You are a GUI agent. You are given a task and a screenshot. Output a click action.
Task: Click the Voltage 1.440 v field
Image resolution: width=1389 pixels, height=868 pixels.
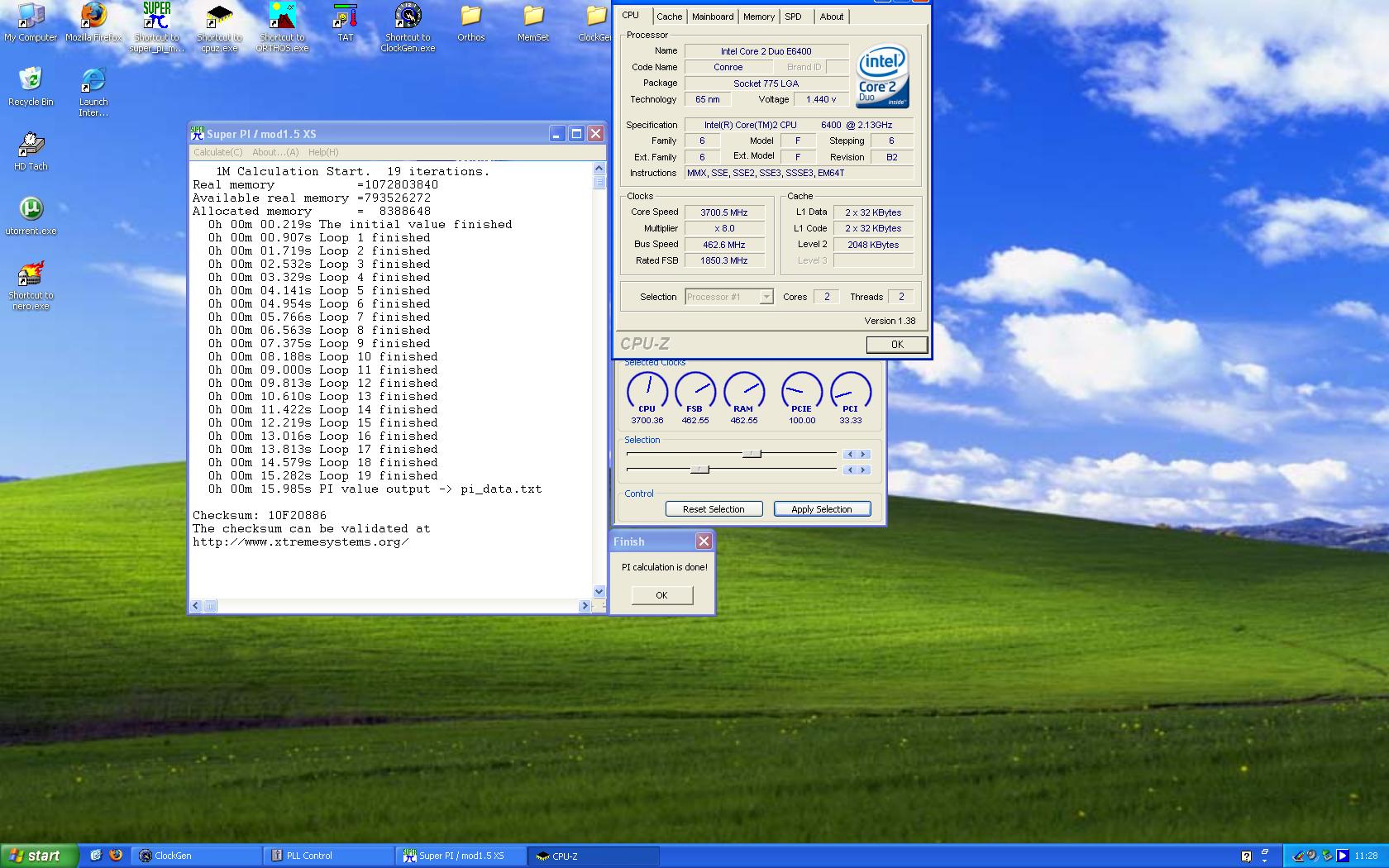820,99
